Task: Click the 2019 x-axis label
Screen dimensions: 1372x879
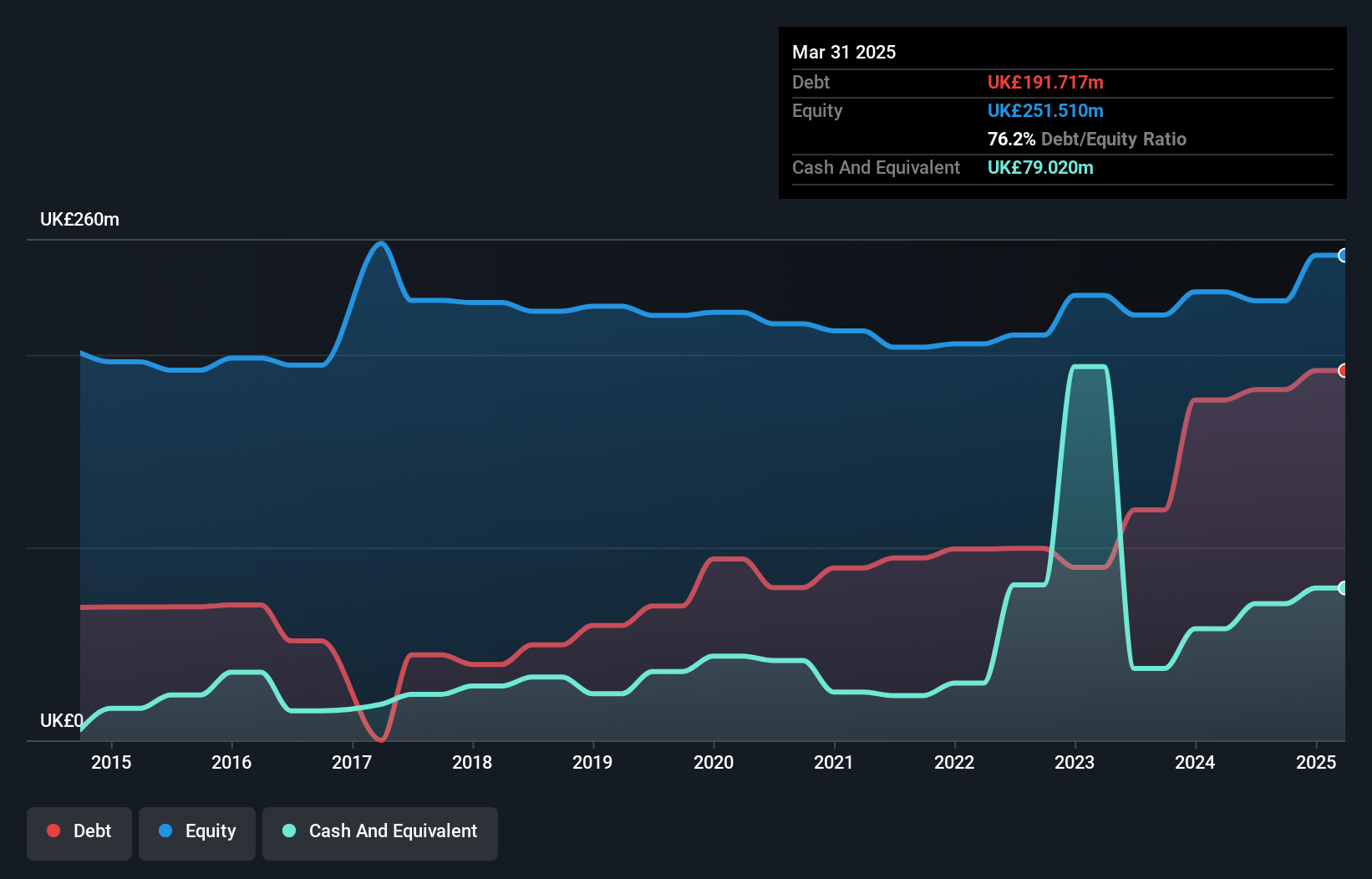Action: (592, 762)
